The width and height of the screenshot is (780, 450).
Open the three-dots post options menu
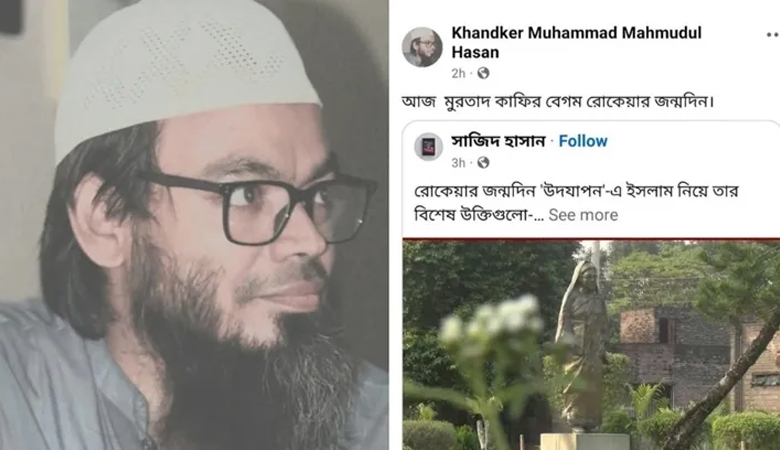(773, 34)
